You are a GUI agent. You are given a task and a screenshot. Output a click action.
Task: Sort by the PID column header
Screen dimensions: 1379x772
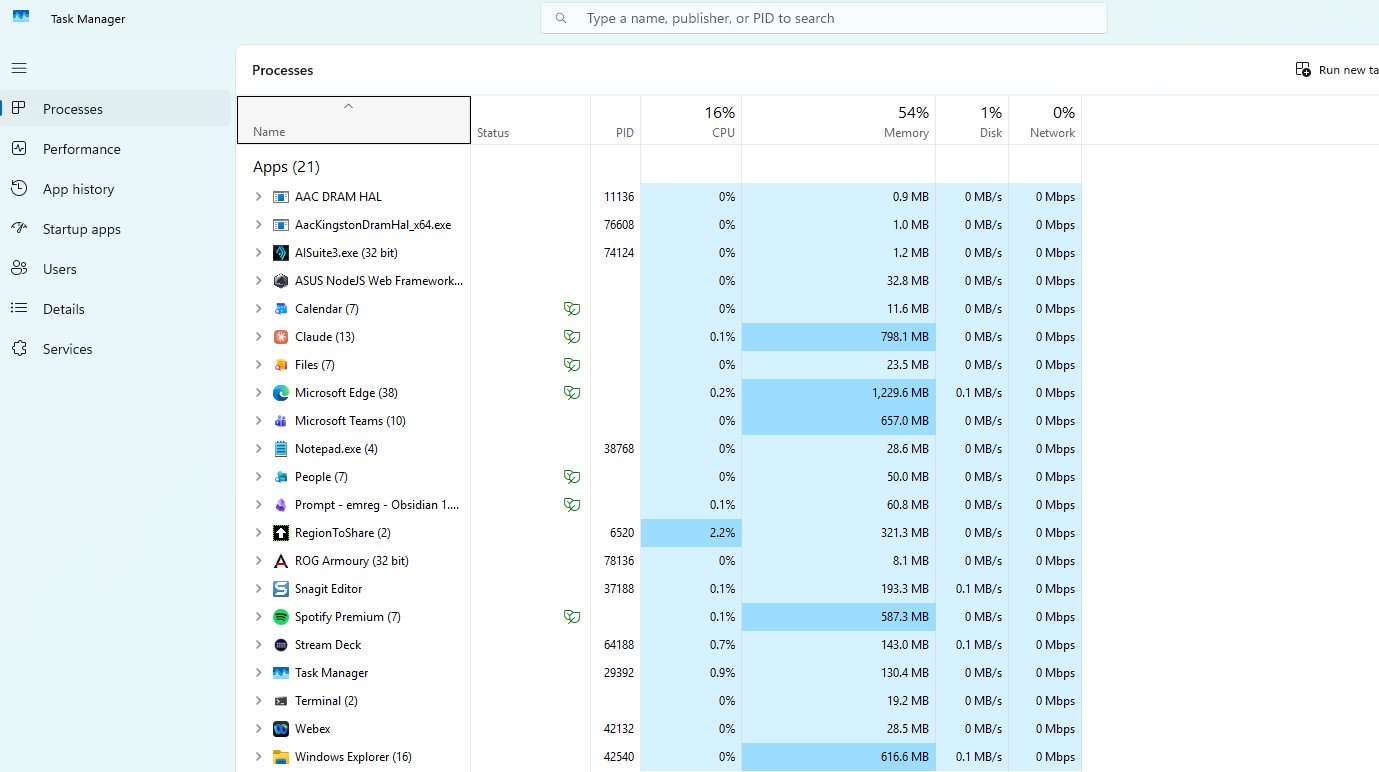615,120
